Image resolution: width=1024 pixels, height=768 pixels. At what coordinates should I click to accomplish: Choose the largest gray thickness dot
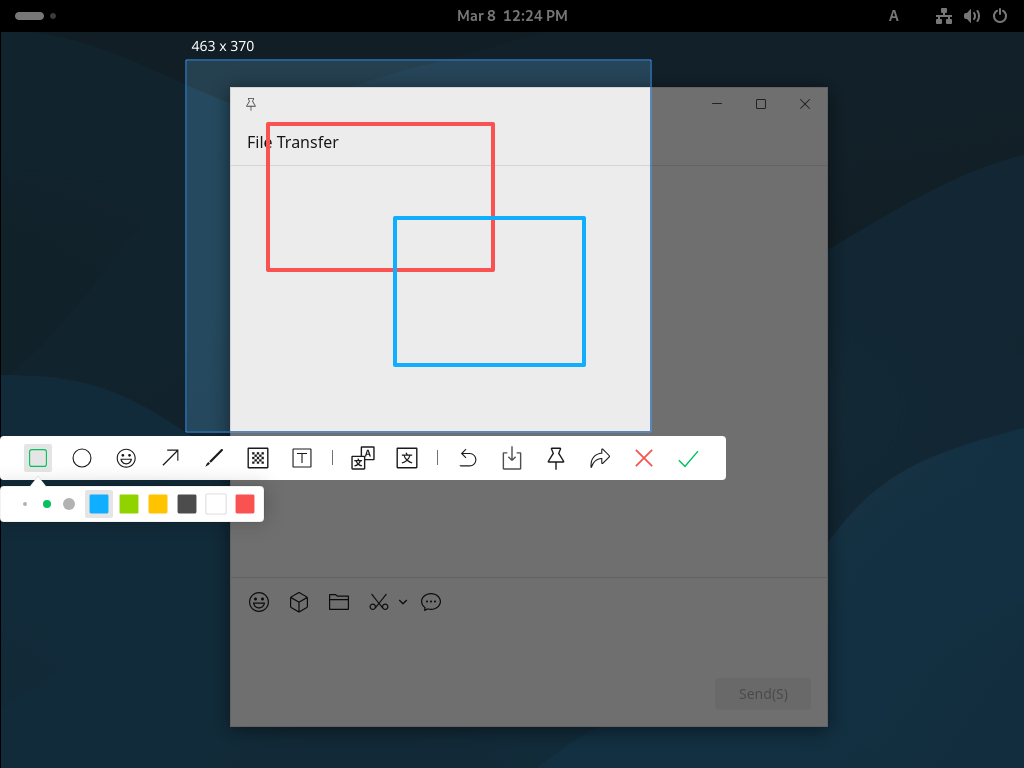[x=69, y=504]
